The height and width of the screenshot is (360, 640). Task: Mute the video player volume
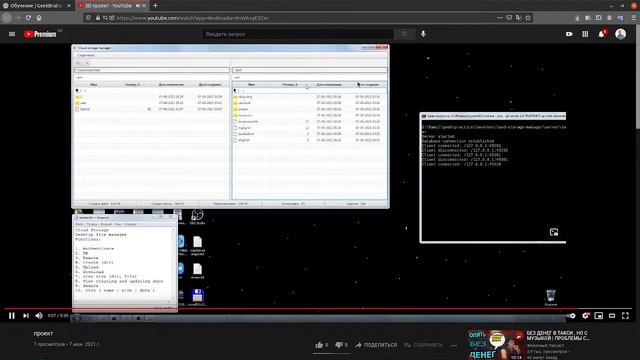39,316
